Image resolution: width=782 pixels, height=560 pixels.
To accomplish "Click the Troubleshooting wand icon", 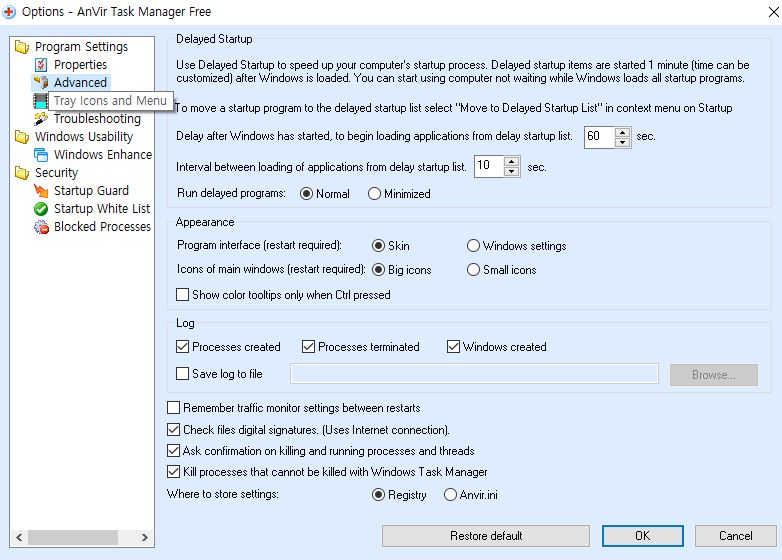I will coord(41,119).
